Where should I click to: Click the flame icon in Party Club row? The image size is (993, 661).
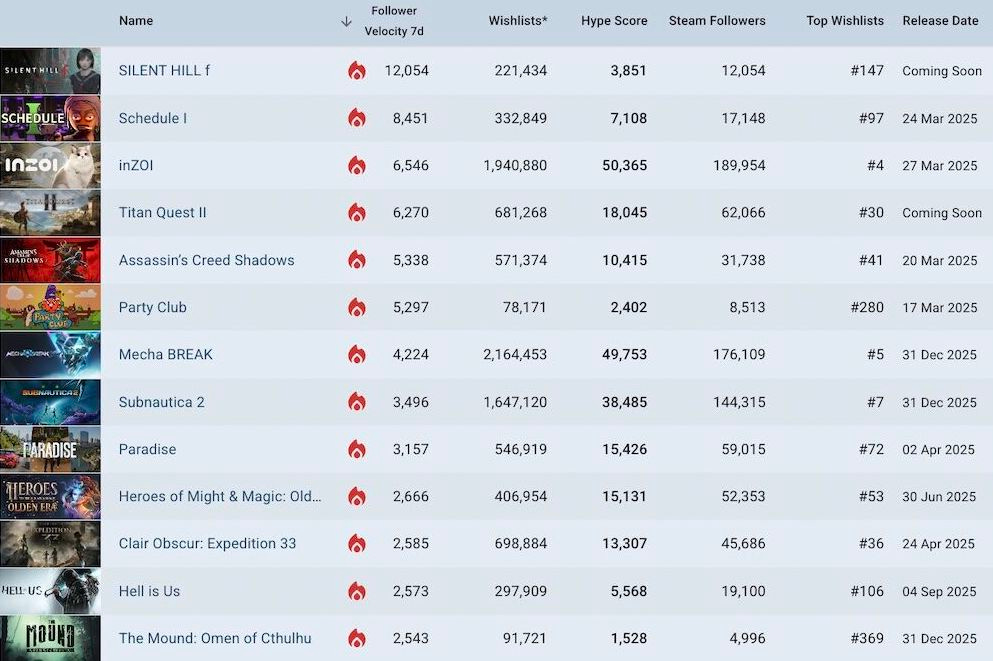357,307
